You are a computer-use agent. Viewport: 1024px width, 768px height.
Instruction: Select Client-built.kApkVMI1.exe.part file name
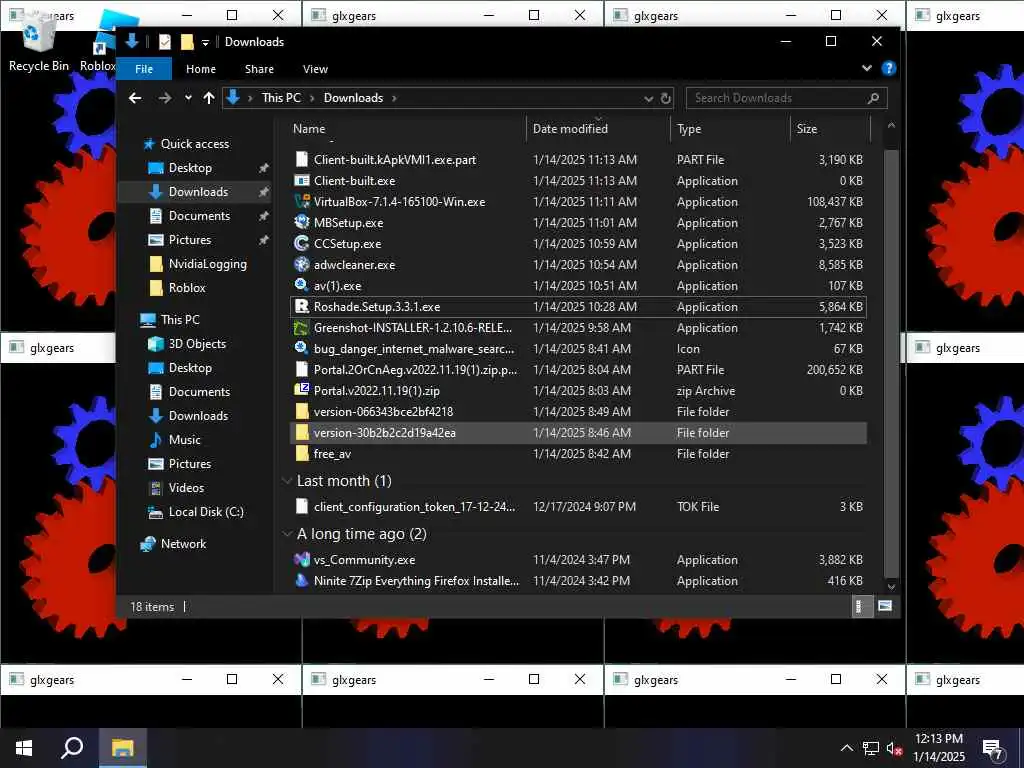[x=394, y=160]
